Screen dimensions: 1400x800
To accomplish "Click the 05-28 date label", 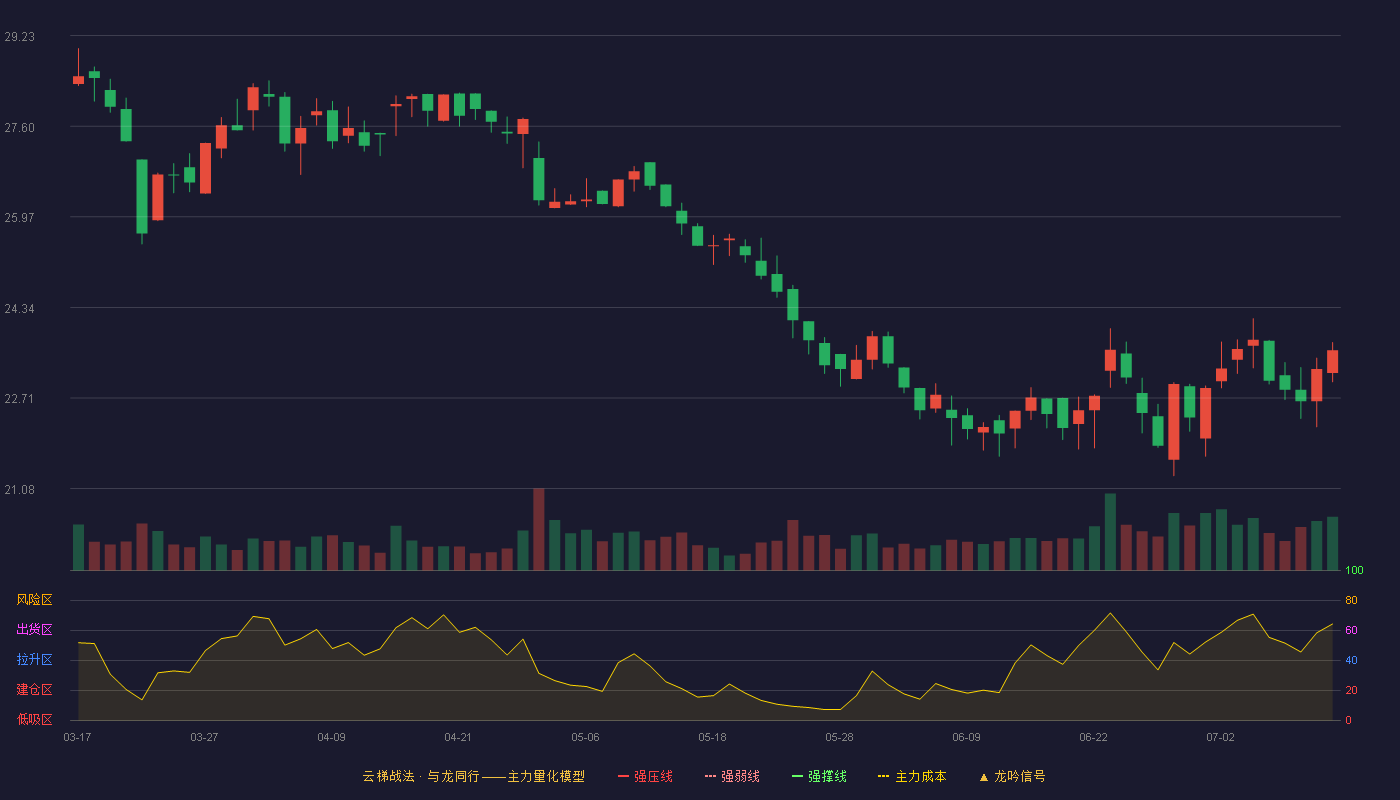I will pyautogui.click(x=839, y=737).
